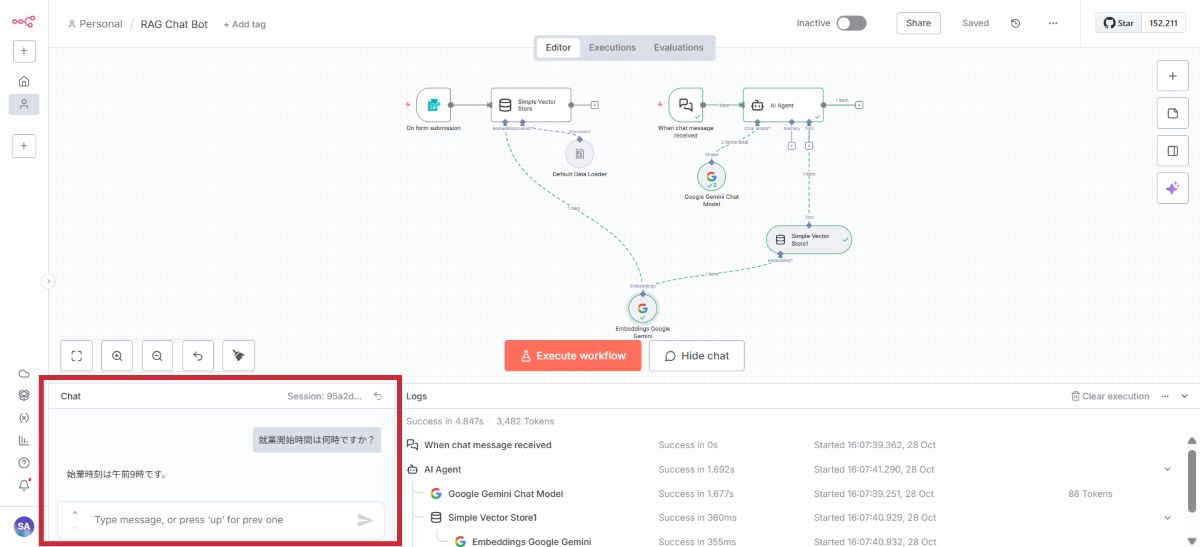Toggle the Inactive workflow switch
Image resolution: width=1200 pixels, height=547 pixels.
coord(851,23)
